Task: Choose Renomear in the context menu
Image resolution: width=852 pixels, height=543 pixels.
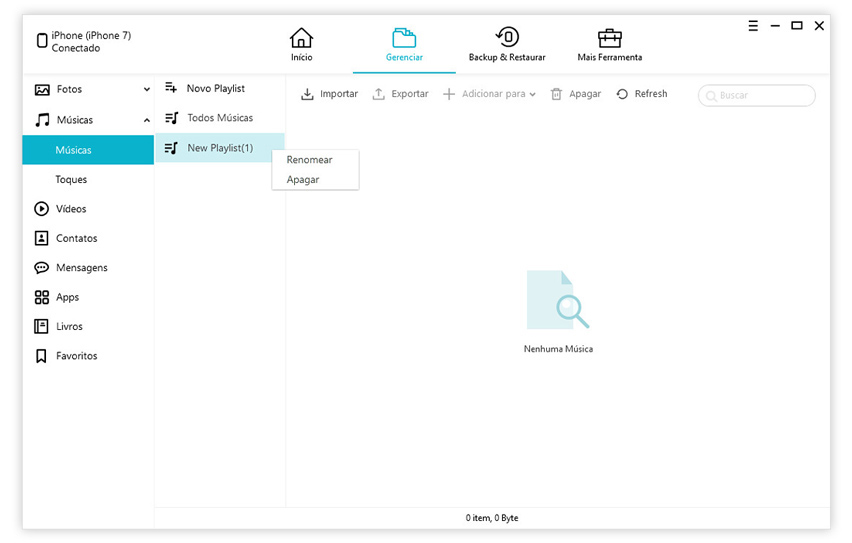Action: [309, 160]
